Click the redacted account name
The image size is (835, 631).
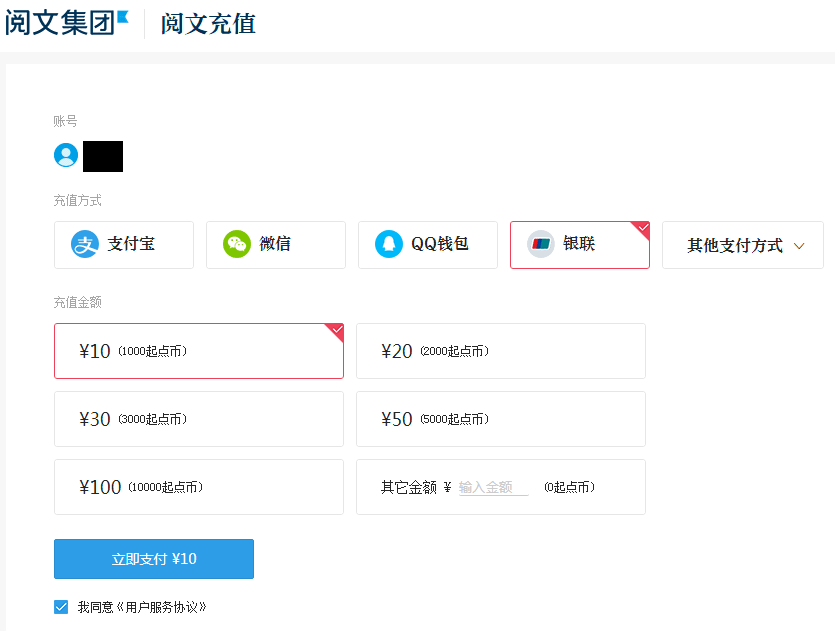click(103, 156)
